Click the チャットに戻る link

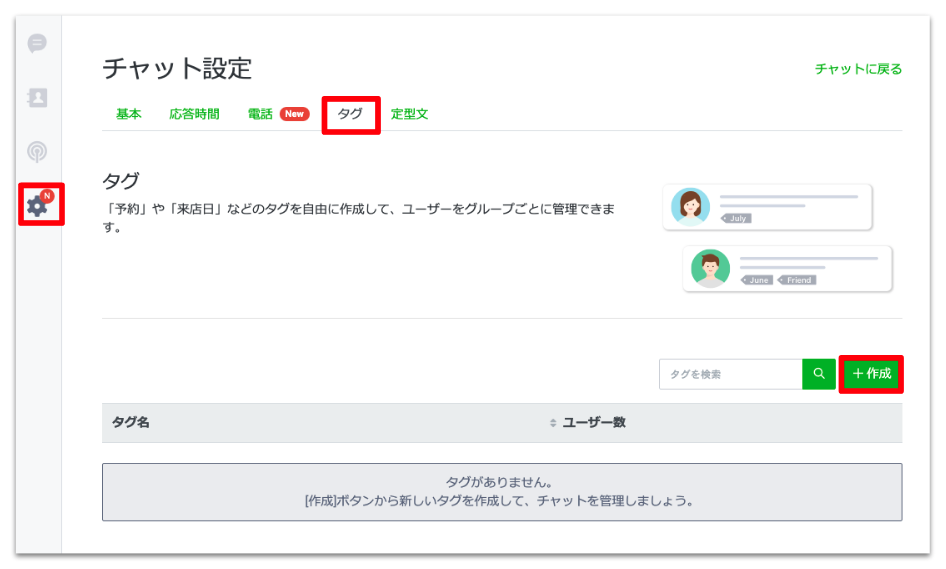click(858, 69)
